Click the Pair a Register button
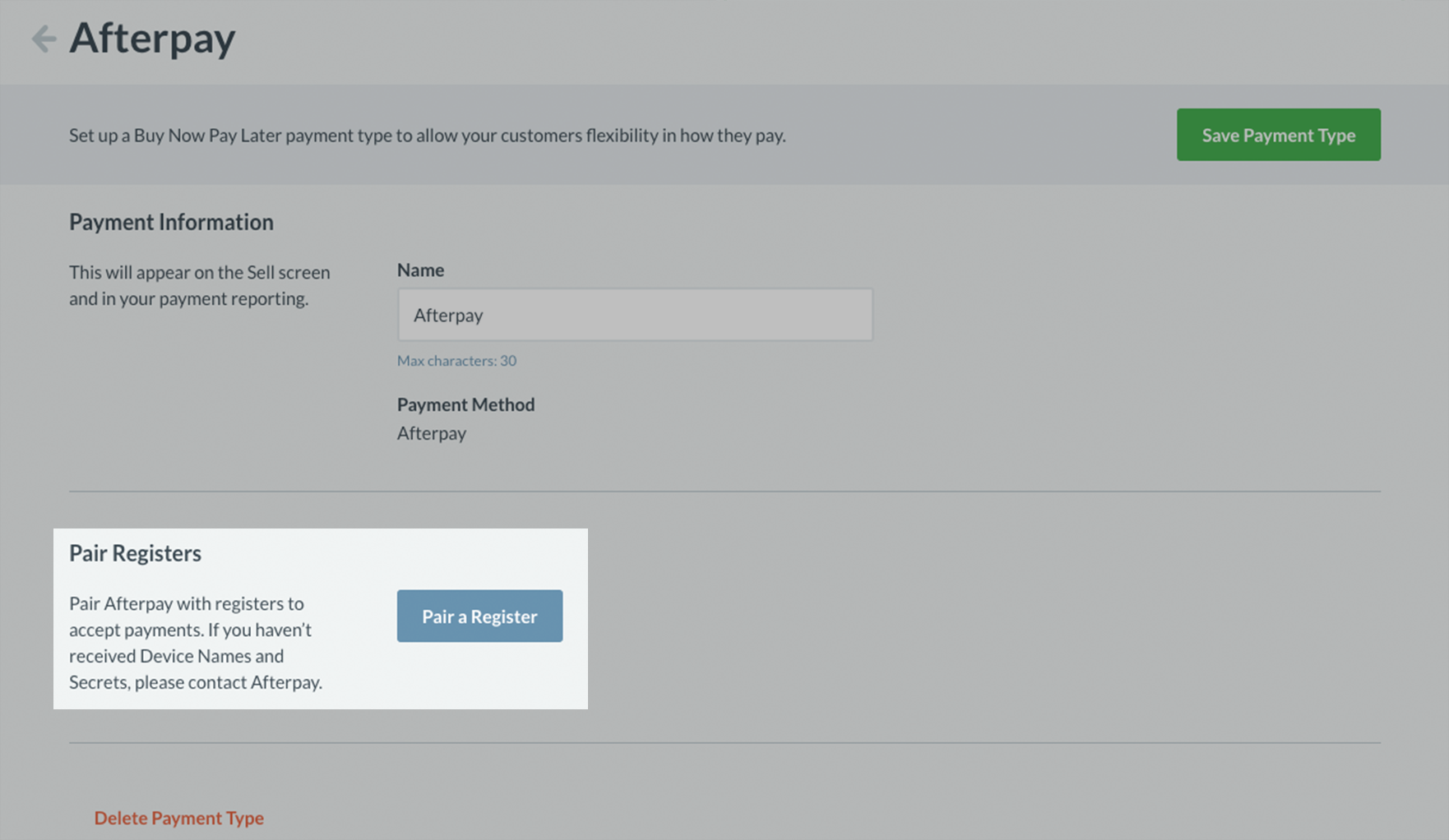This screenshot has height=840, width=1449. point(479,616)
